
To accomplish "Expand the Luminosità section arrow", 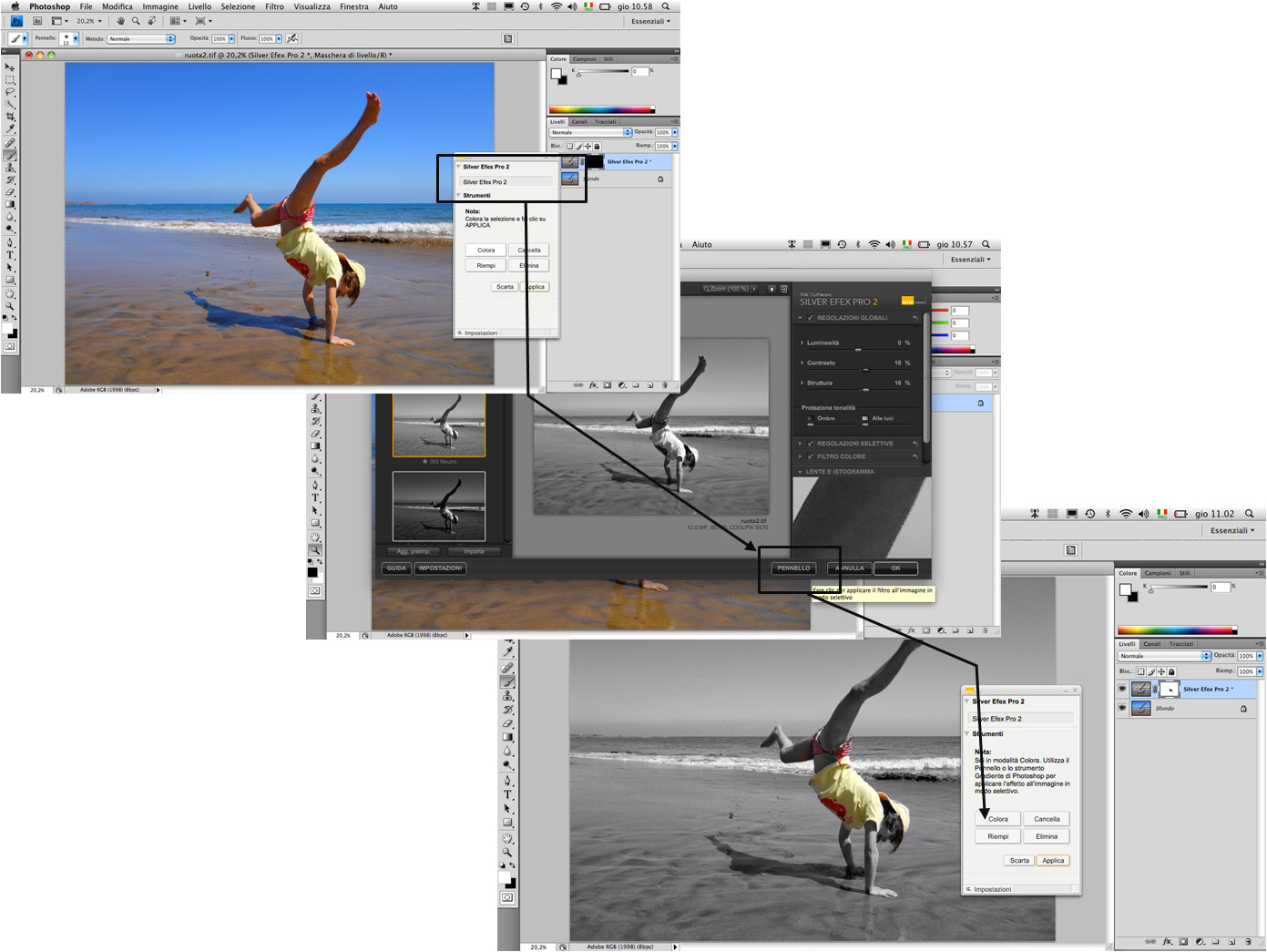I will point(802,343).
